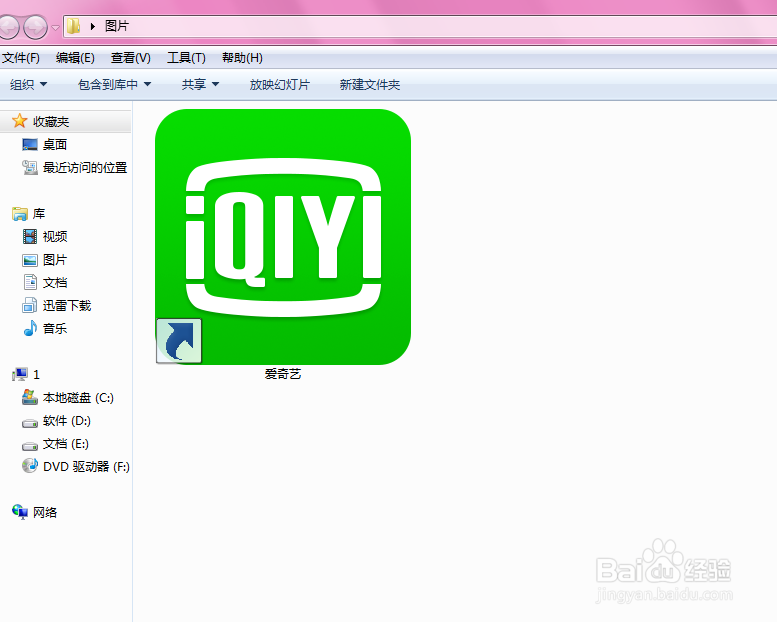Open 文档 (E:) drive
This screenshot has width=777, height=622.
coord(66,444)
